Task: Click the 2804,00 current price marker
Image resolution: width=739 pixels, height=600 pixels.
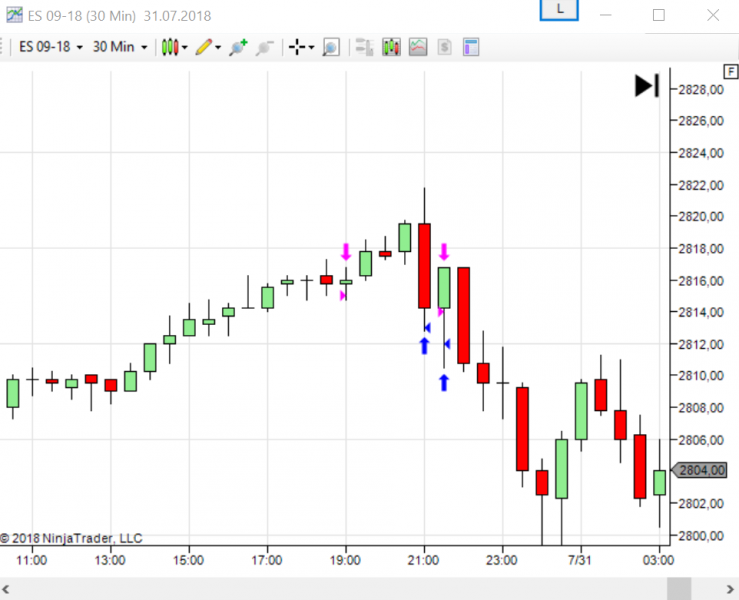Action: [699, 470]
